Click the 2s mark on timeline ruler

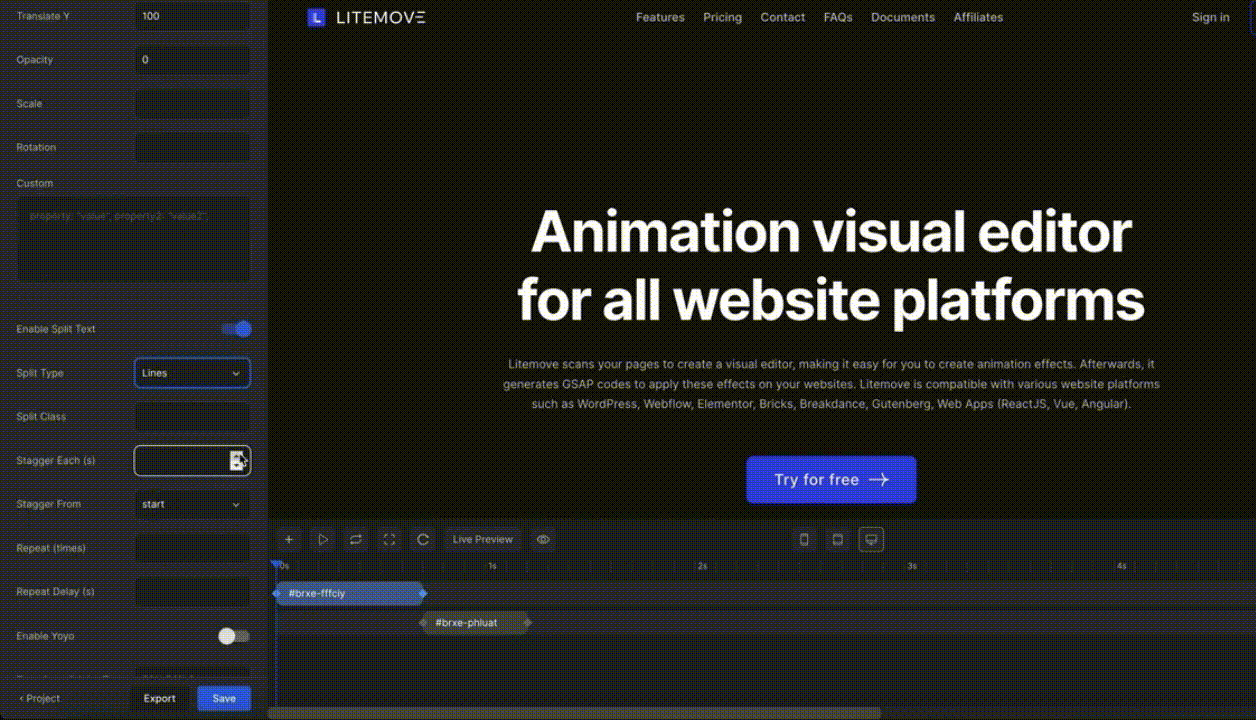point(702,566)
